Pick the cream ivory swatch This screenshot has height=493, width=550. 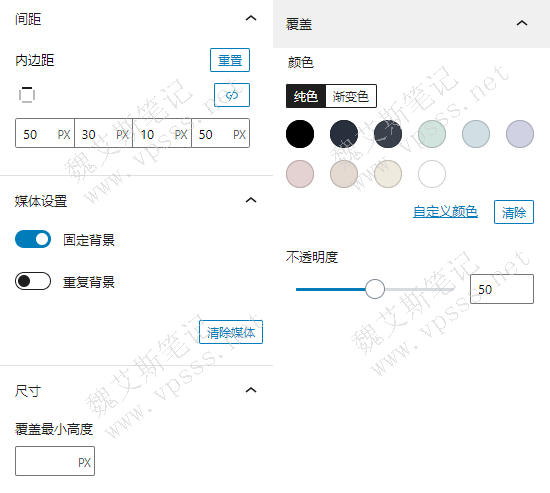coord(388,174)
